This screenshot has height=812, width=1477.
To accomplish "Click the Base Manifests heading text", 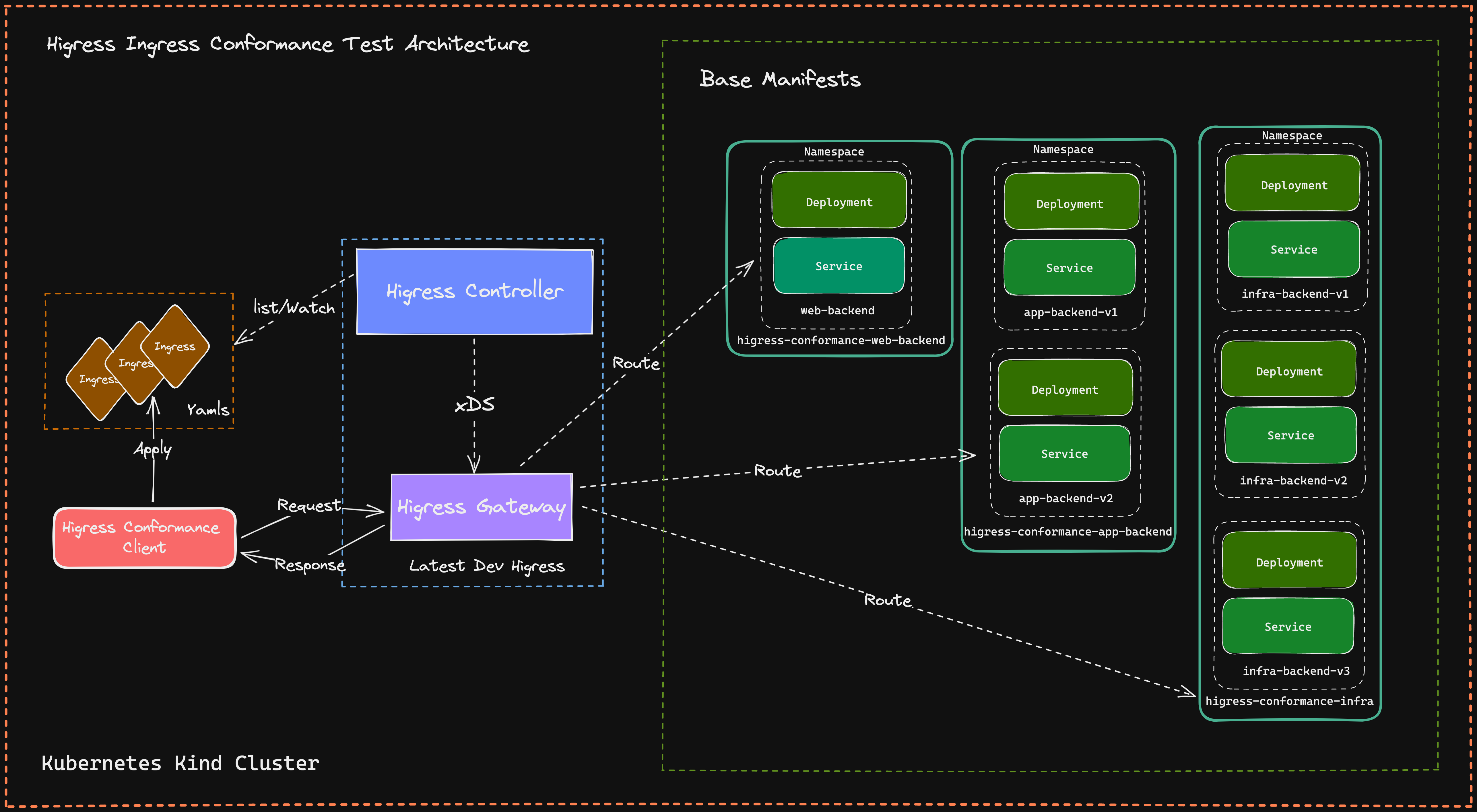I will 780,79.
